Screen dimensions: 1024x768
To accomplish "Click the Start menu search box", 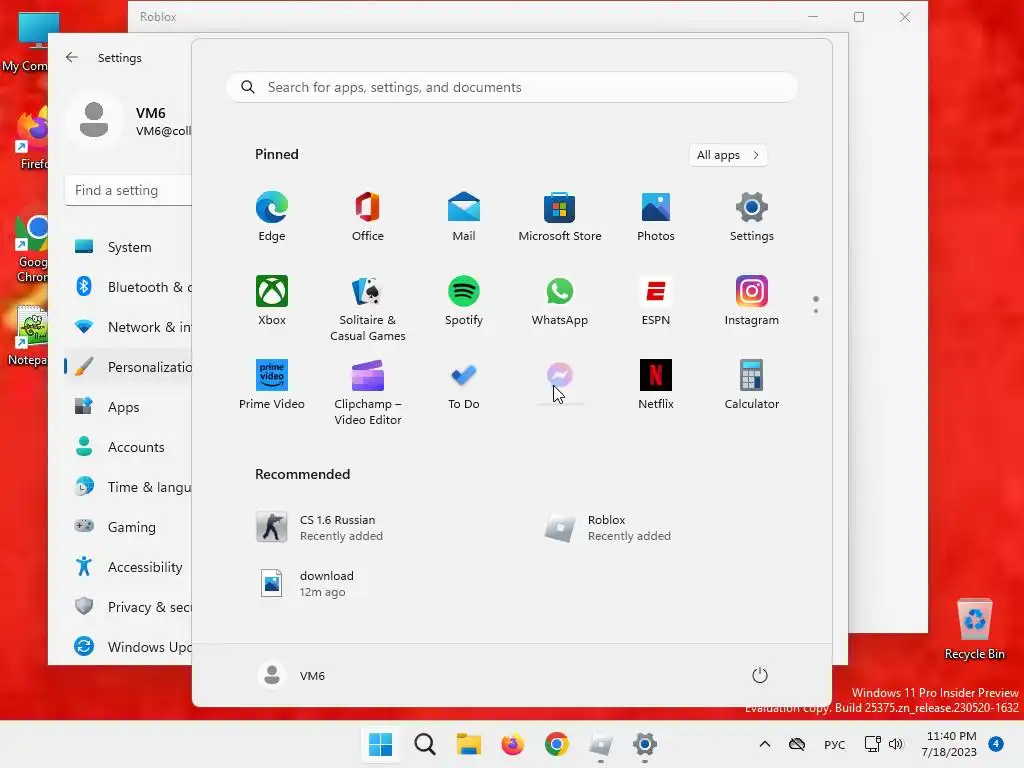I will click(x=512, y=88).
